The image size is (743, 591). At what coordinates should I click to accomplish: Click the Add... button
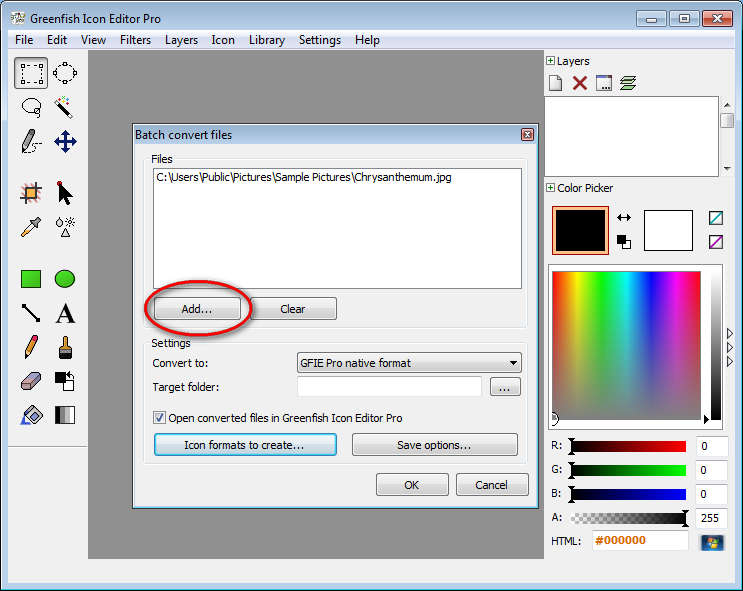[197, 309]
